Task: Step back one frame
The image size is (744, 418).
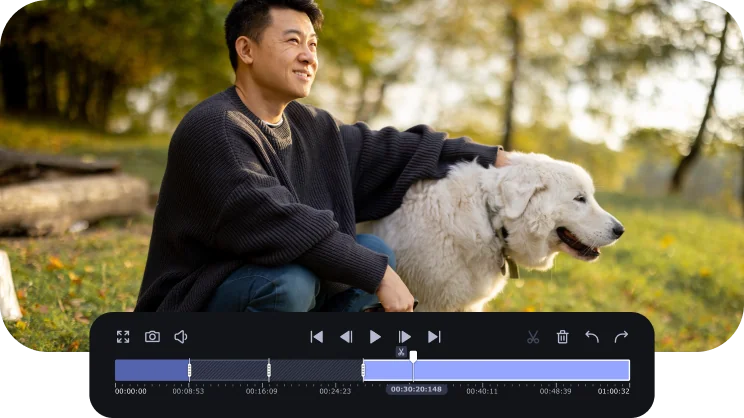Action: pos(346,337)
